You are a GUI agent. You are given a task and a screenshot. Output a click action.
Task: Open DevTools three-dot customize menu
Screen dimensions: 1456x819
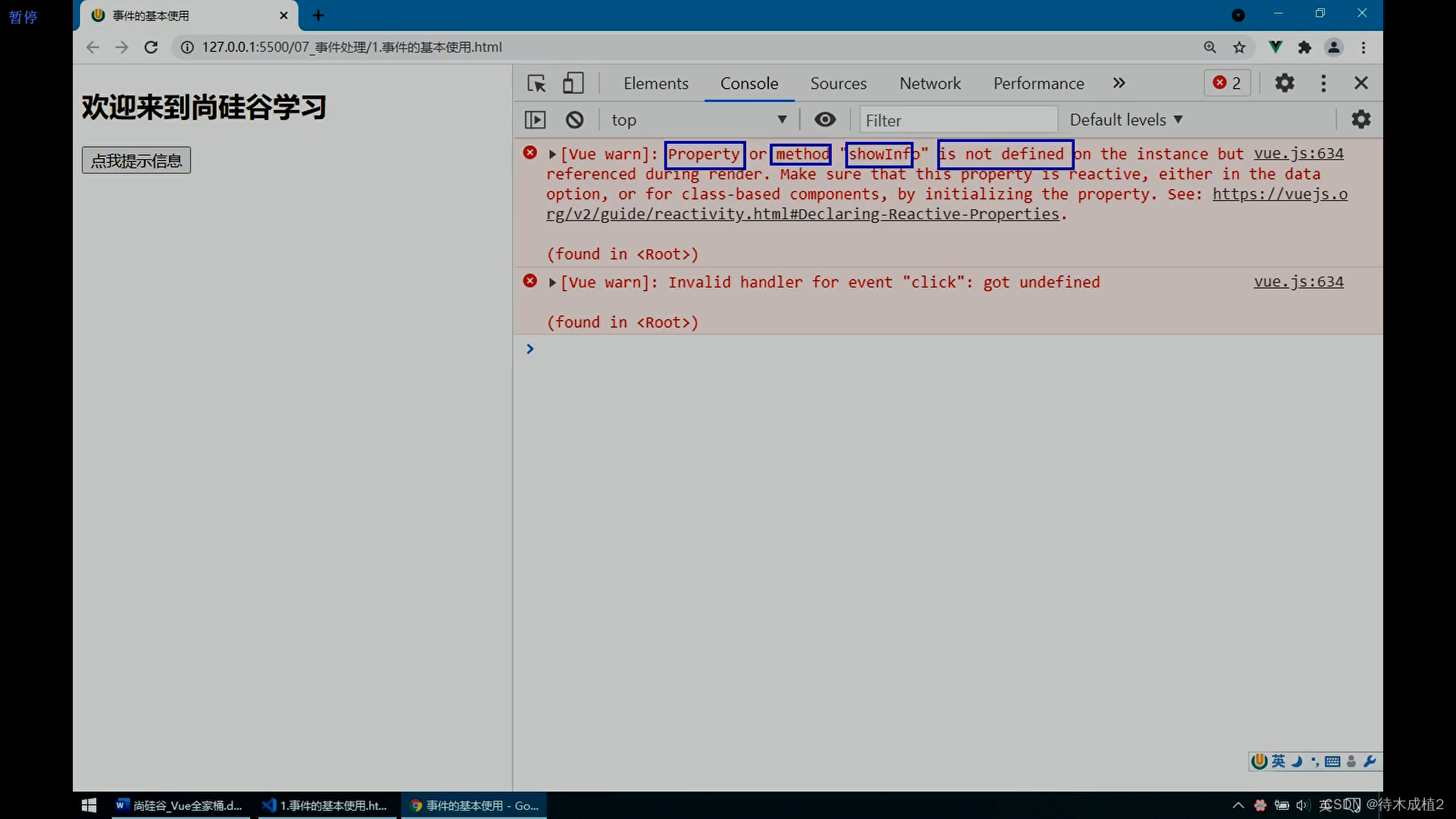tap(1323, 83)
